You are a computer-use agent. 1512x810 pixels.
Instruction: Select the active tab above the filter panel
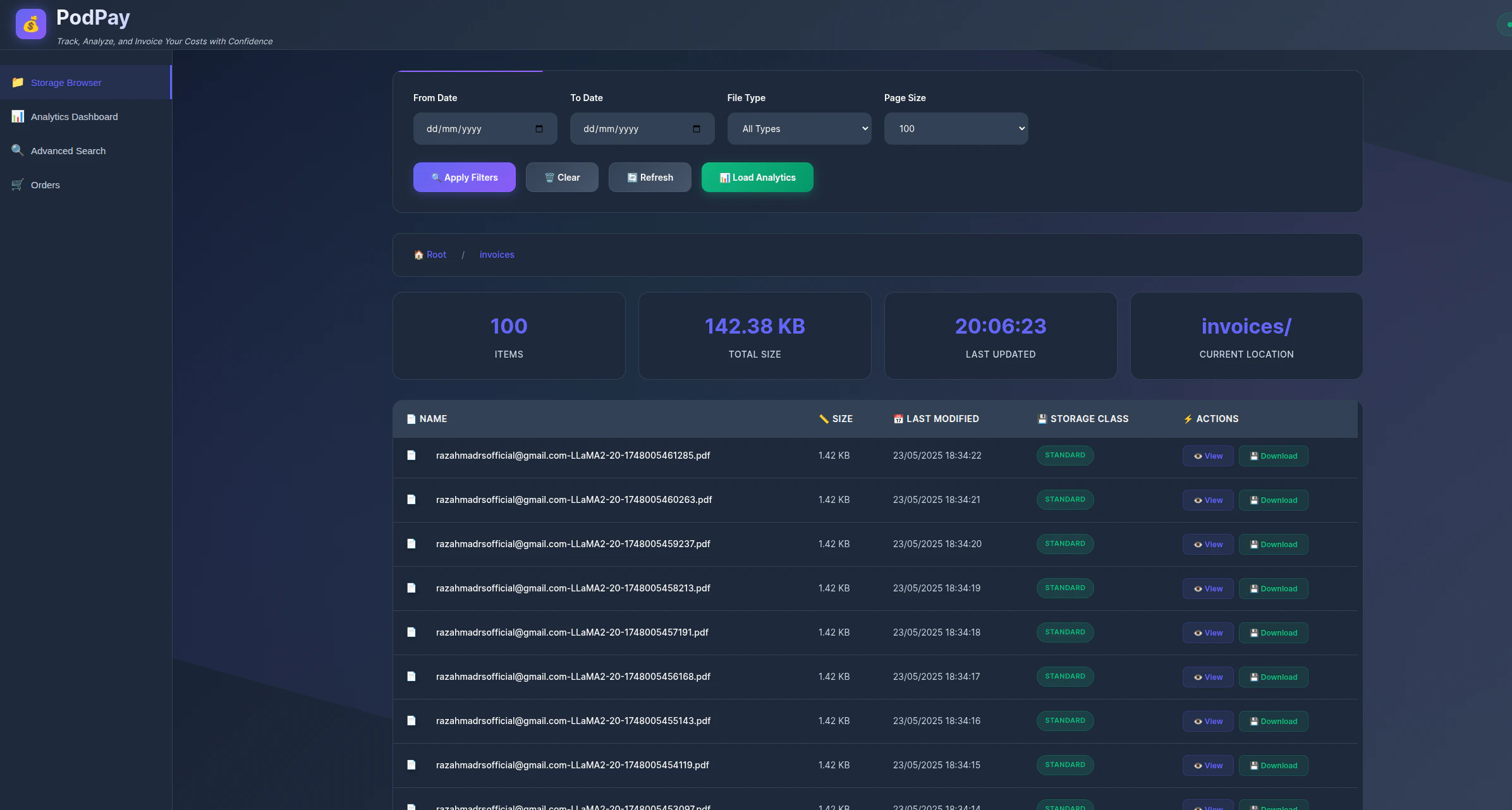click(x=469, y=71)
